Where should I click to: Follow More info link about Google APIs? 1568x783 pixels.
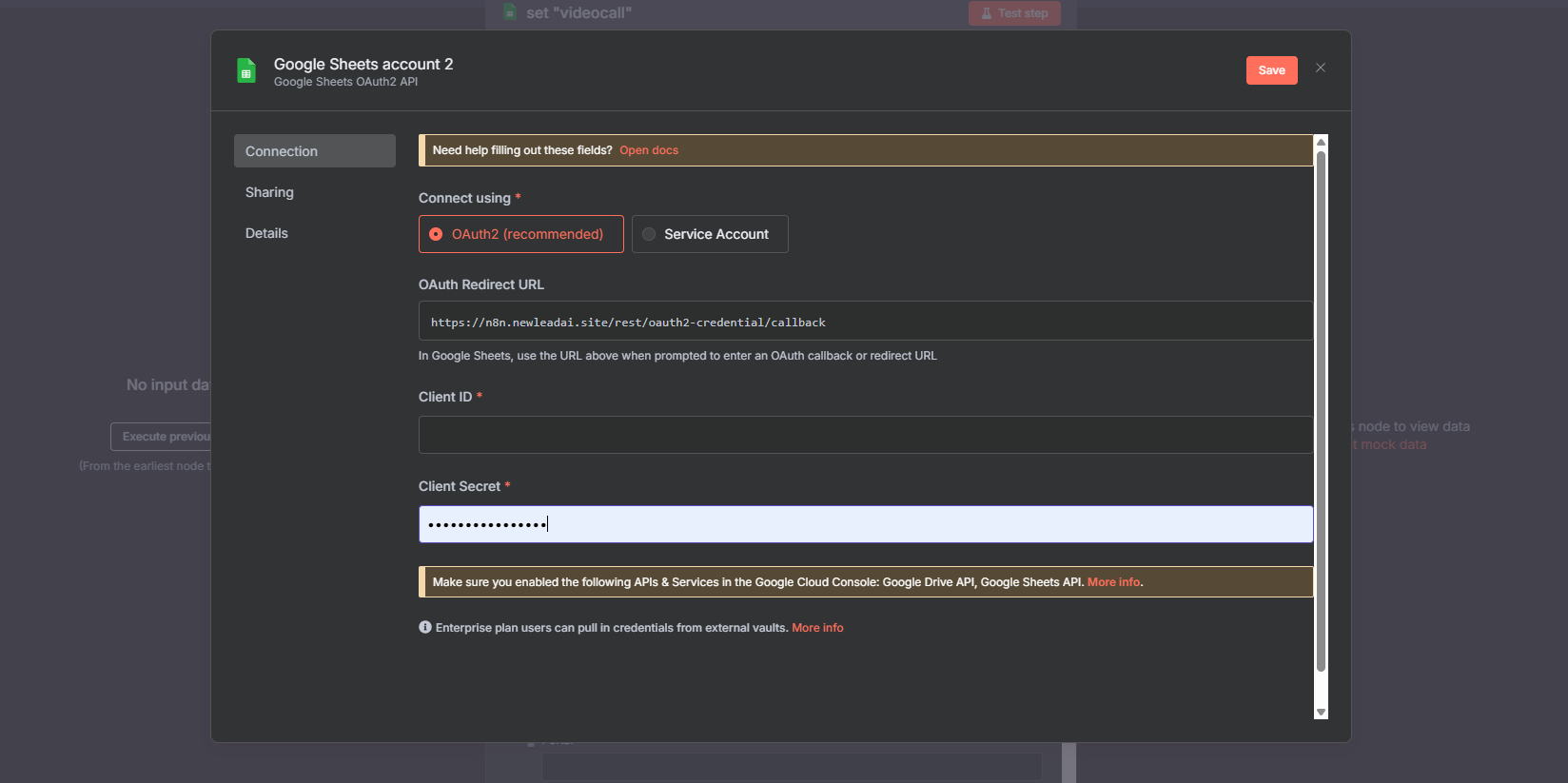pos(1113,582)
